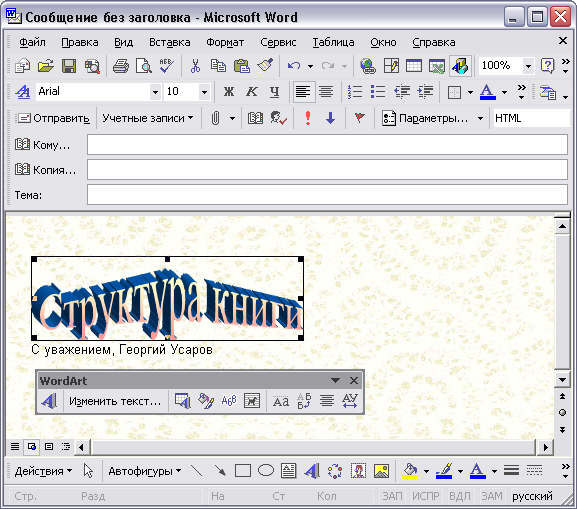Click the Format WordArt paint bucket icon
The width and height of the screenshot is (577, 509).
pyautogui.click(x=206, y=400)
